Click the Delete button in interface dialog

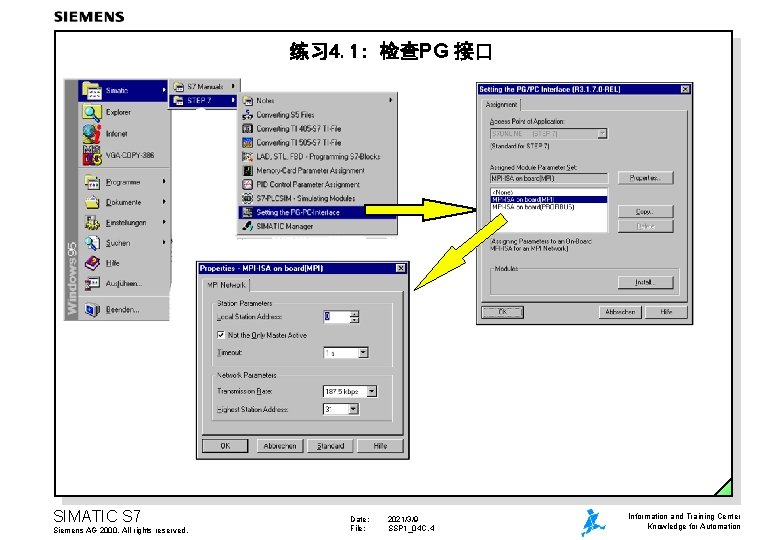(x=645, y=227)
